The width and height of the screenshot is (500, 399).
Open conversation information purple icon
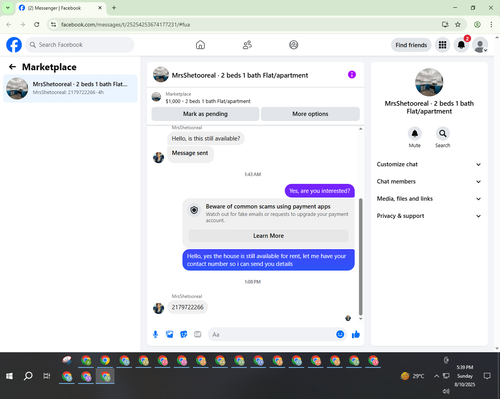coord(352,75)
